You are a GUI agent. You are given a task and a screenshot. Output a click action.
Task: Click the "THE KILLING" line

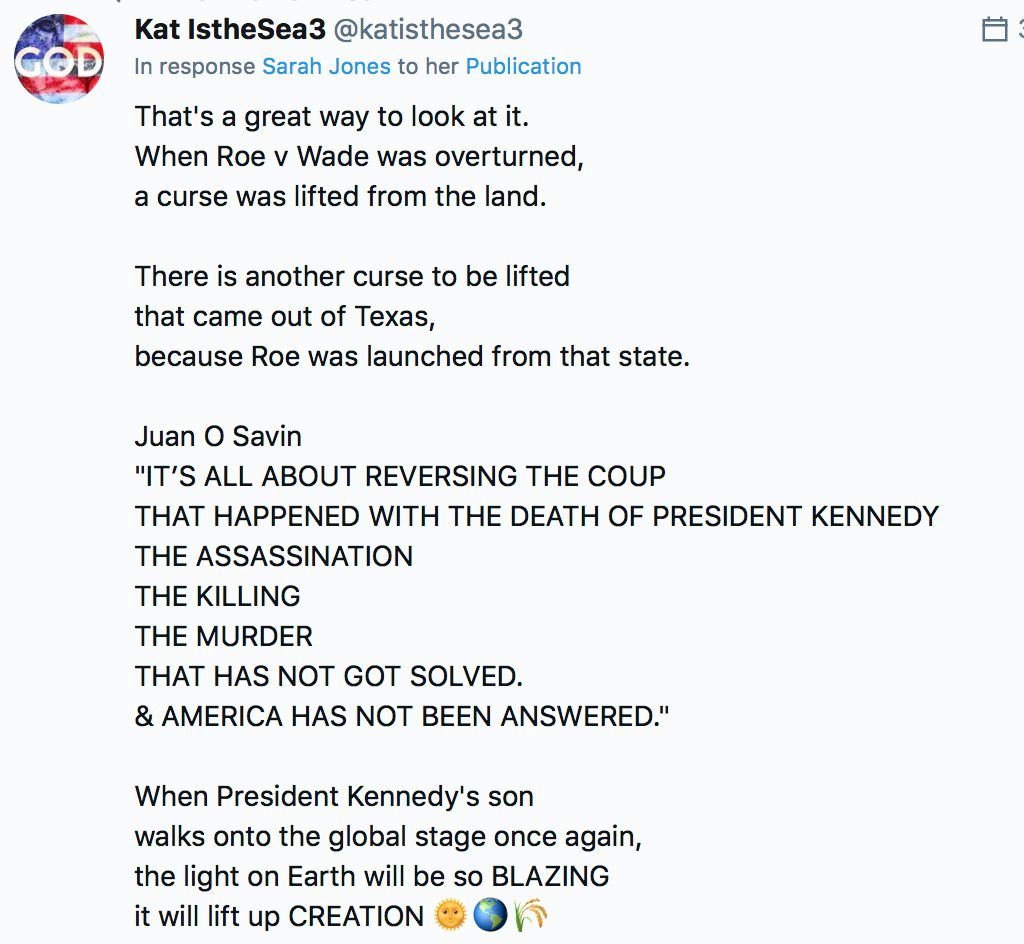click(218, 597)
